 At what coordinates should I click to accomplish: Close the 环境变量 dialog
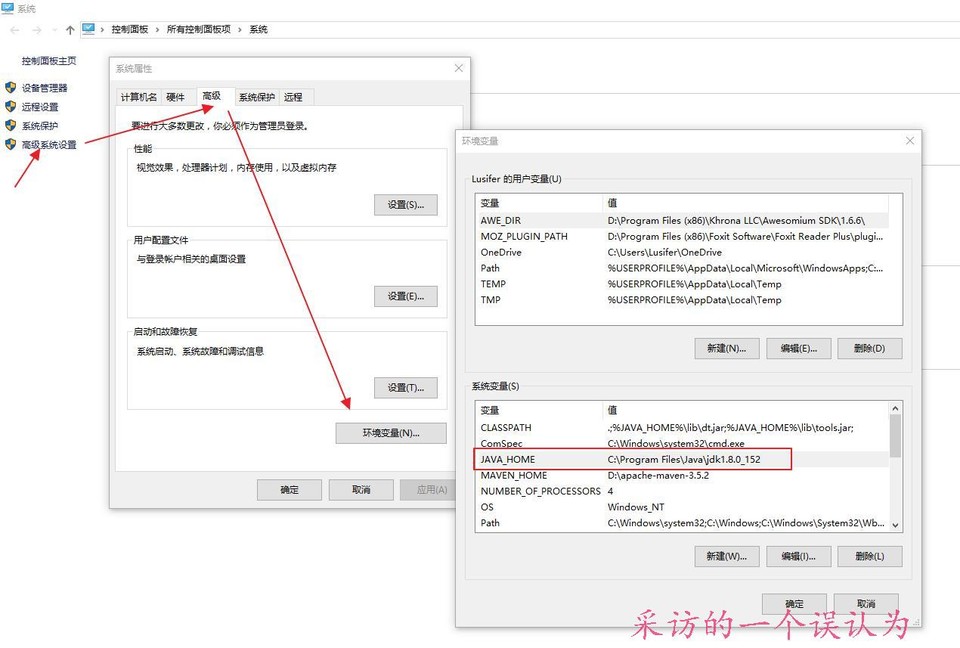pyautogui.click(x=909, y=141)
